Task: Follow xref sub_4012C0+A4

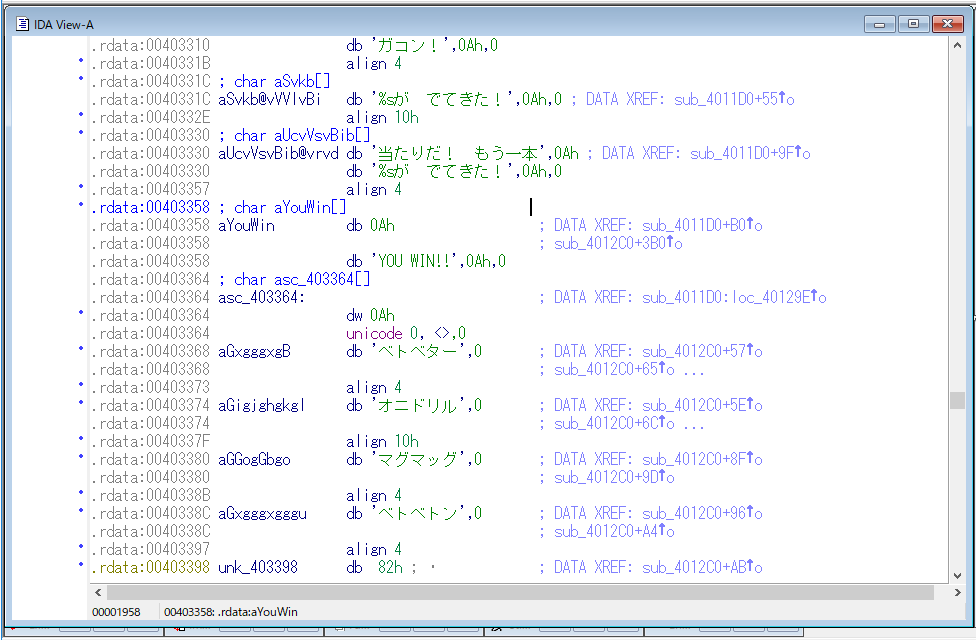Action: (x=614, y=532)
